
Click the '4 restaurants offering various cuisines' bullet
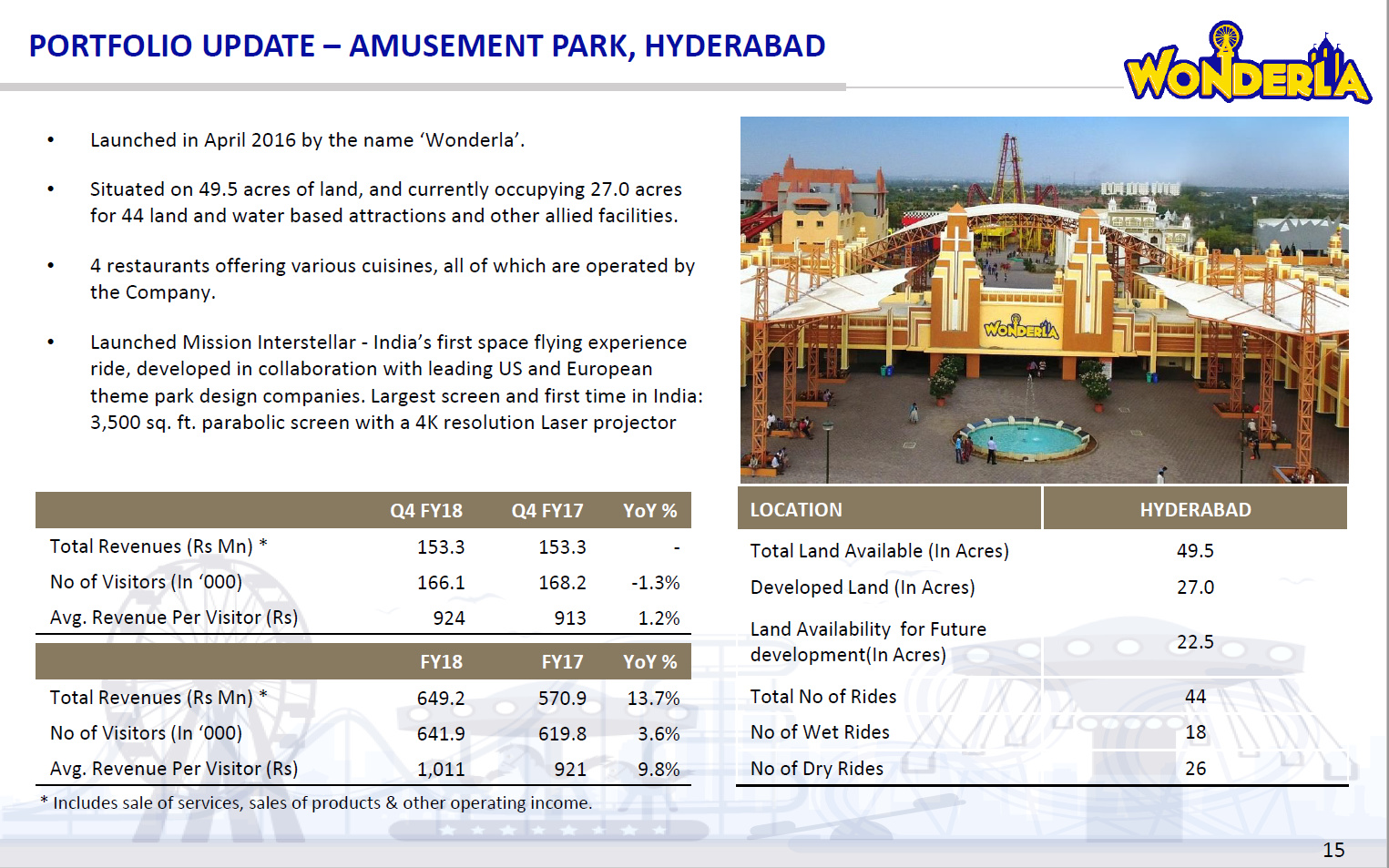click(x=392, y=279)
